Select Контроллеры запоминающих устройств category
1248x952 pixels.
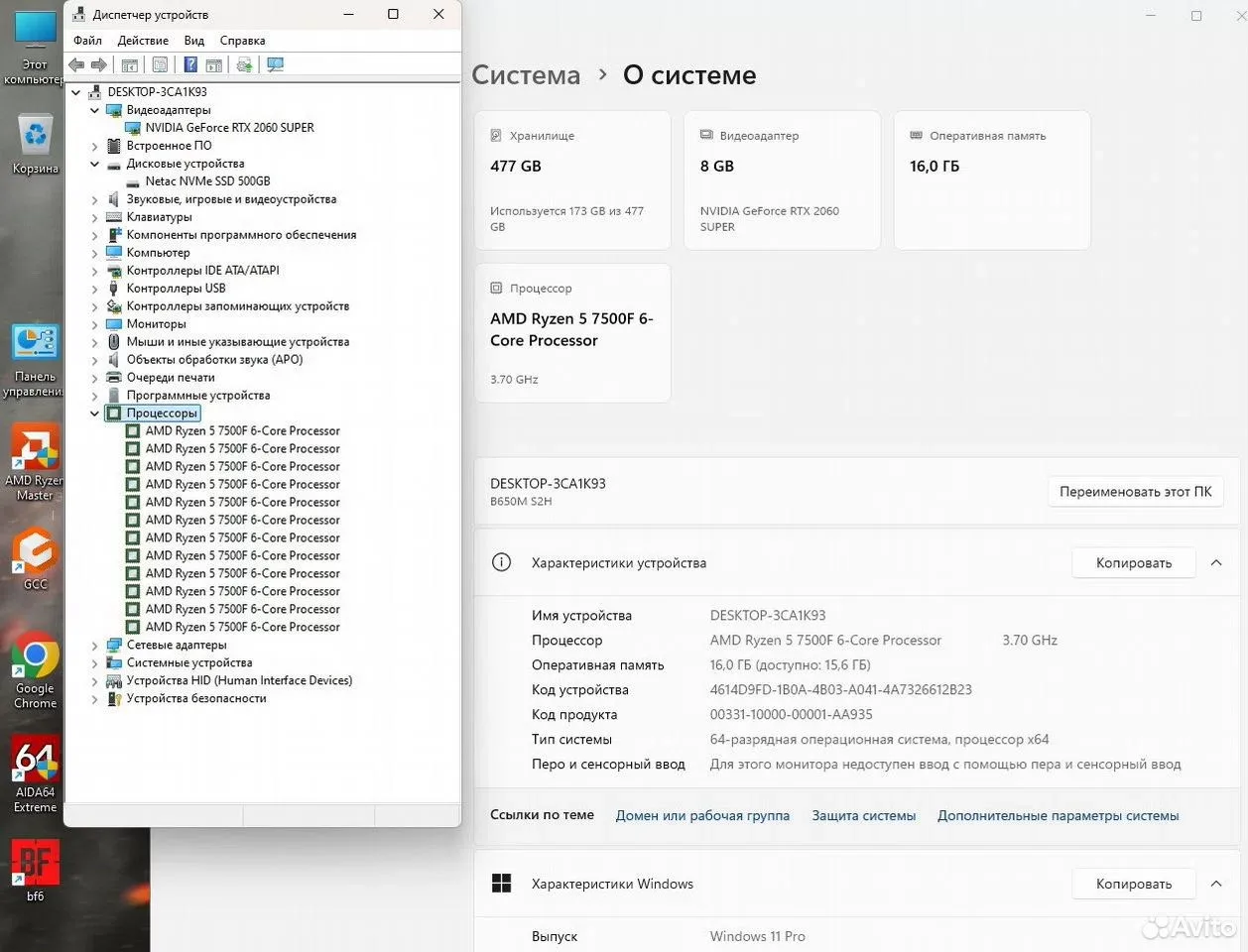[x=237, y=306]
